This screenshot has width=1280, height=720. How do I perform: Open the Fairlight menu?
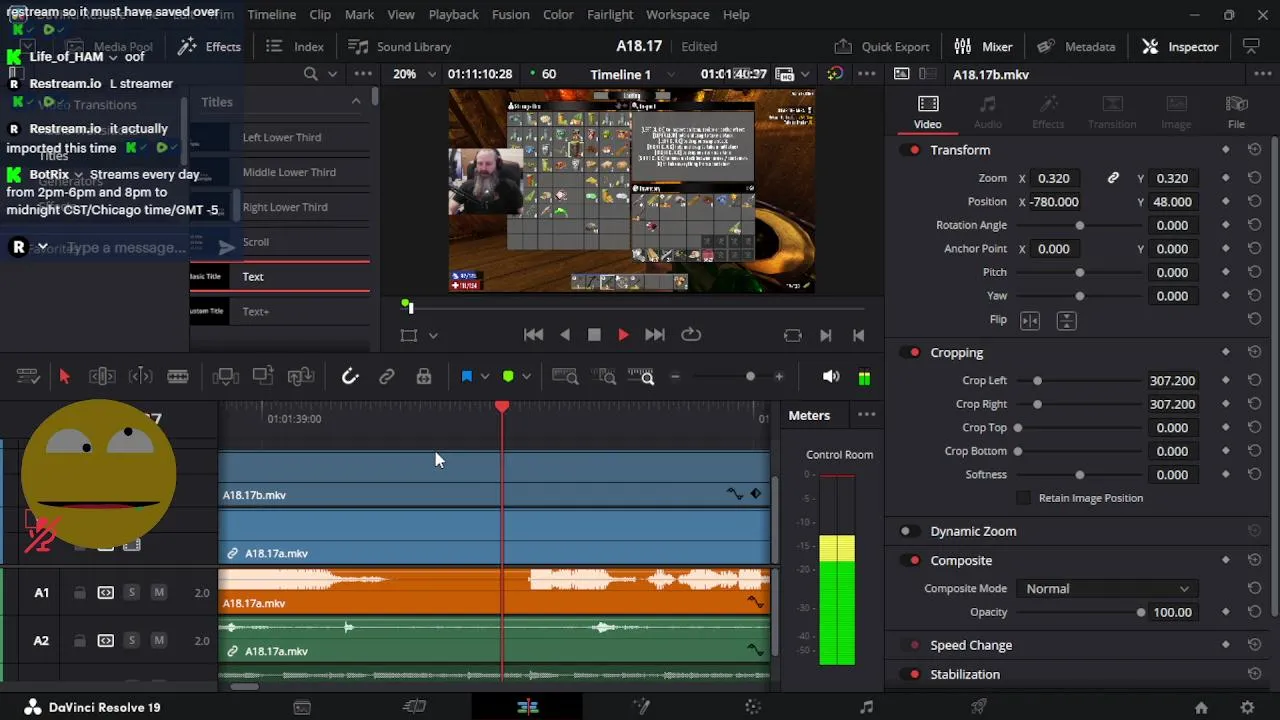(610, 14)
